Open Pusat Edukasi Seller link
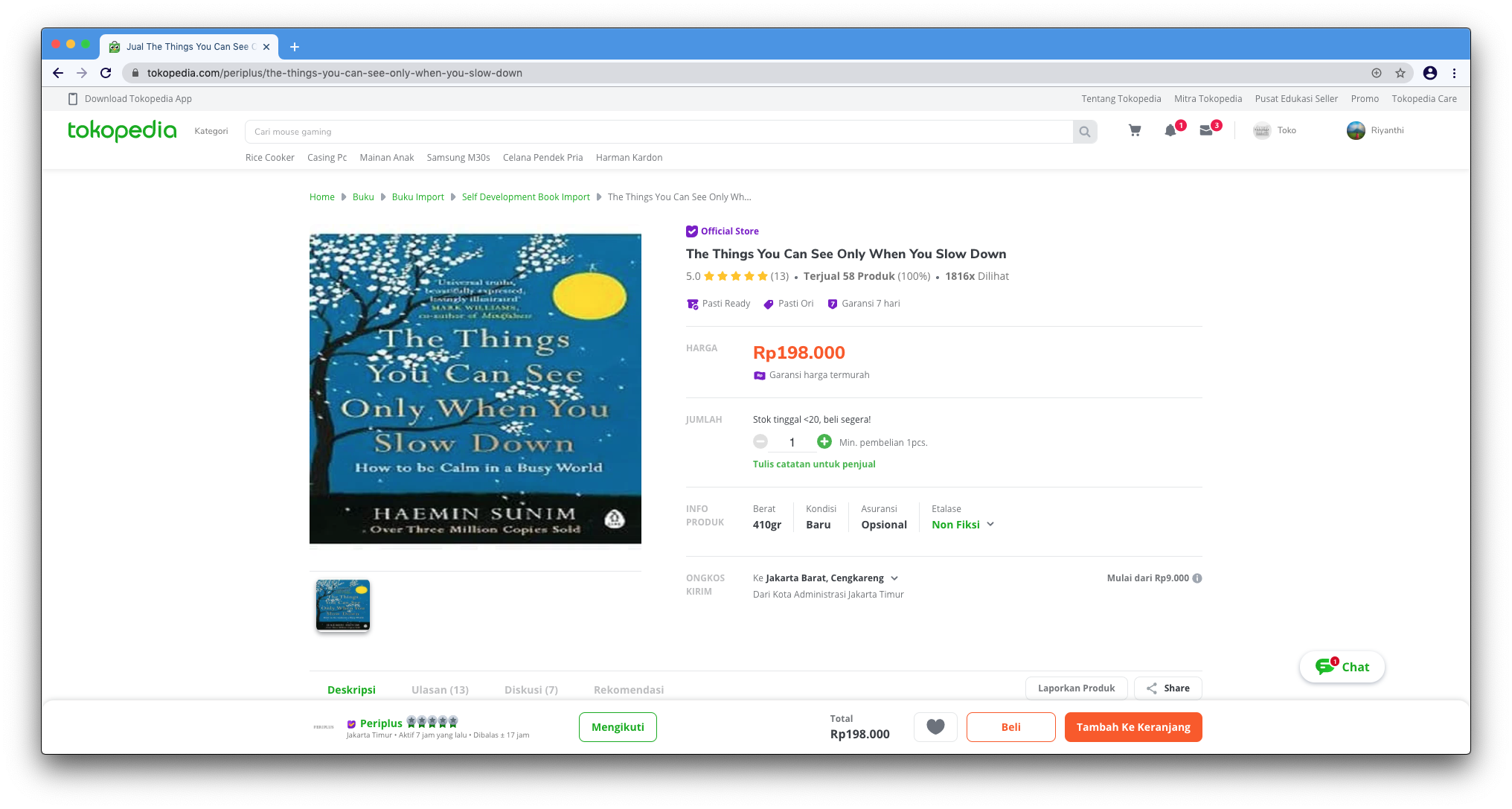This screenshot has height=809, width=1512. [x=1296, y=98]
